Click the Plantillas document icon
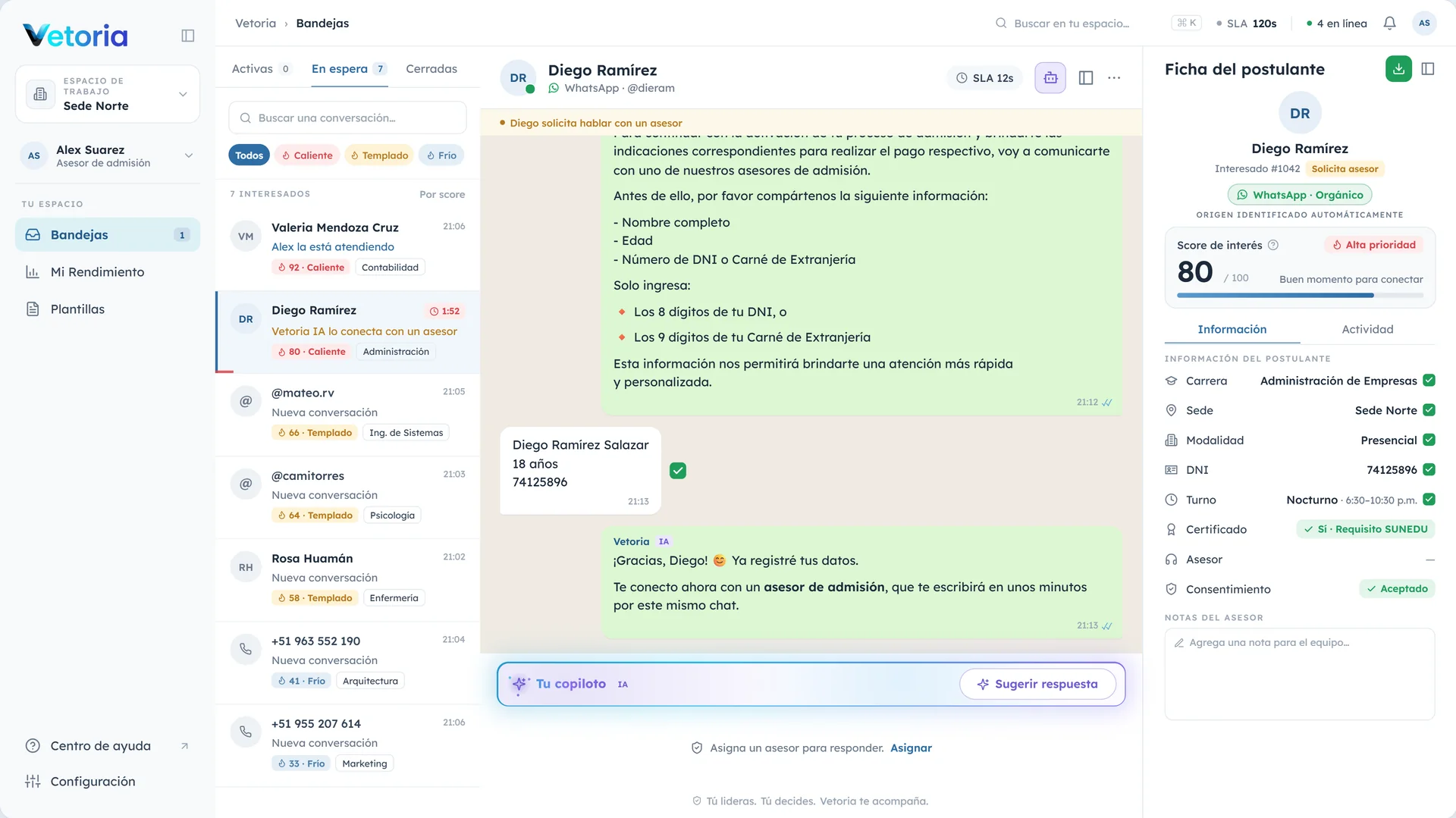The width and height of the screenshot is (1456, 818). 33,309
